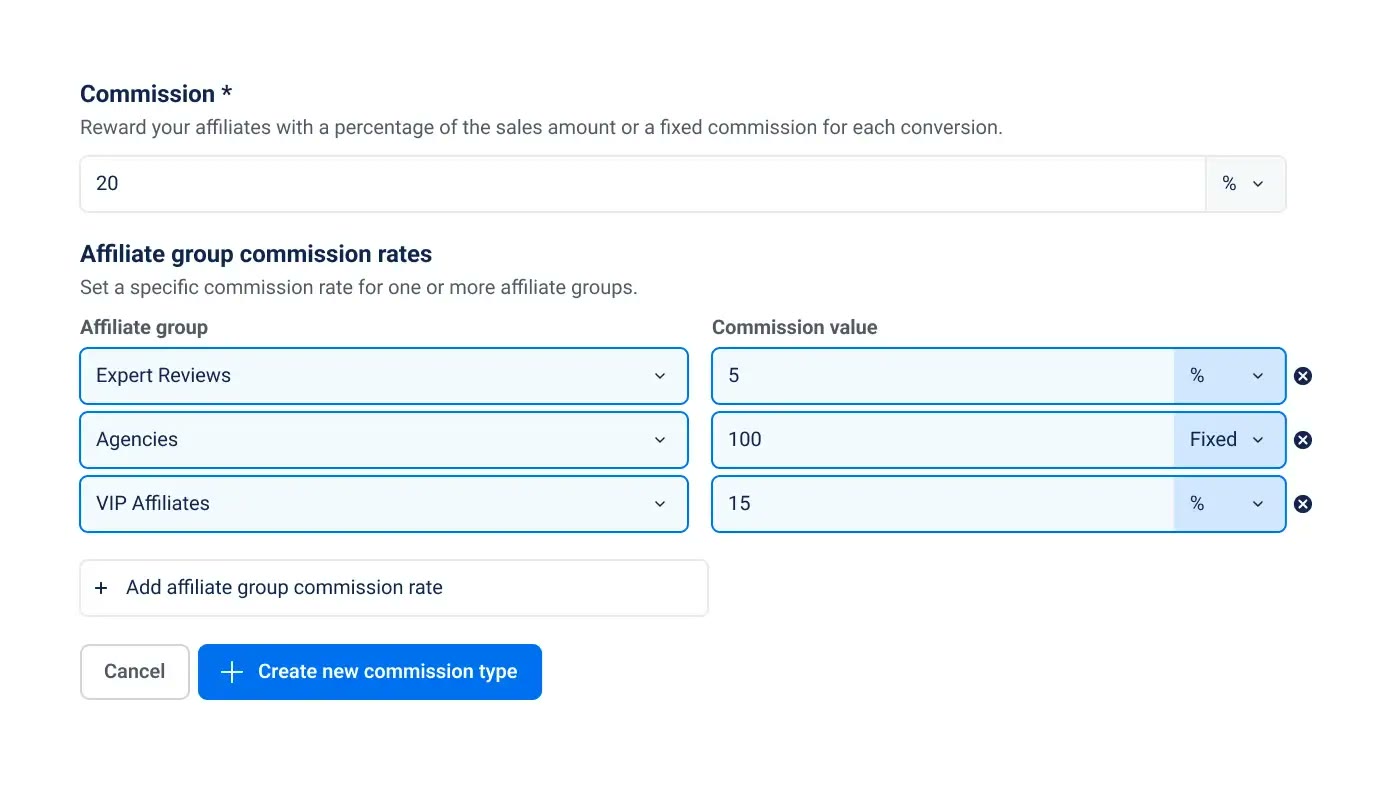
Task: Open Expert Reviews commission type selector
Action: [1229, 376]
